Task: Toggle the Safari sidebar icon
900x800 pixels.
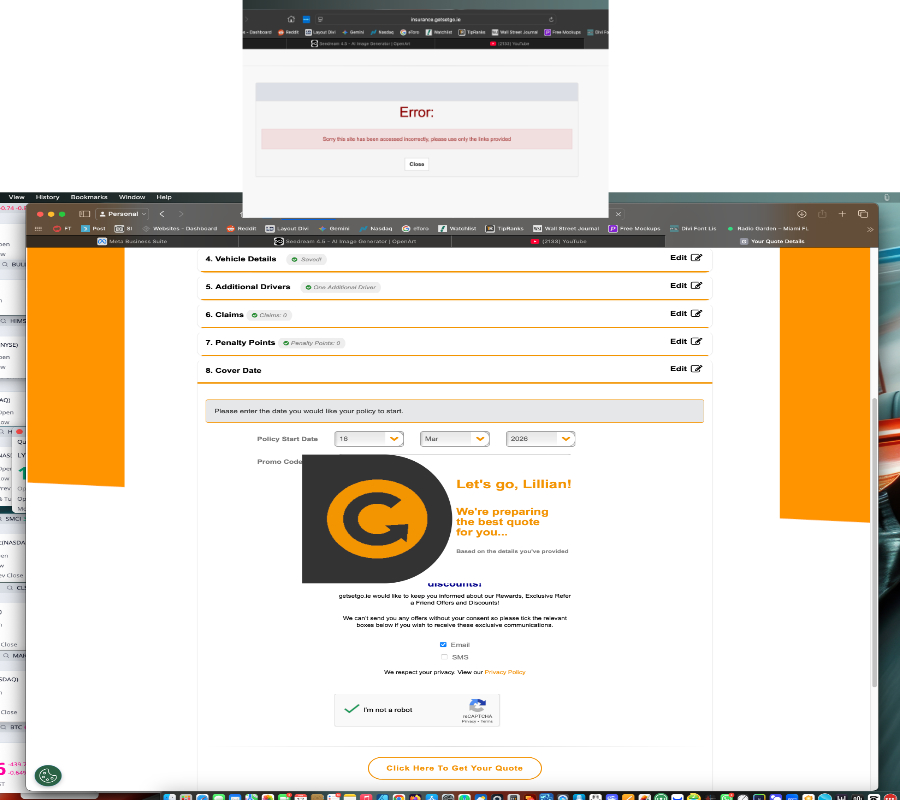Action: (x=84, y=214)
